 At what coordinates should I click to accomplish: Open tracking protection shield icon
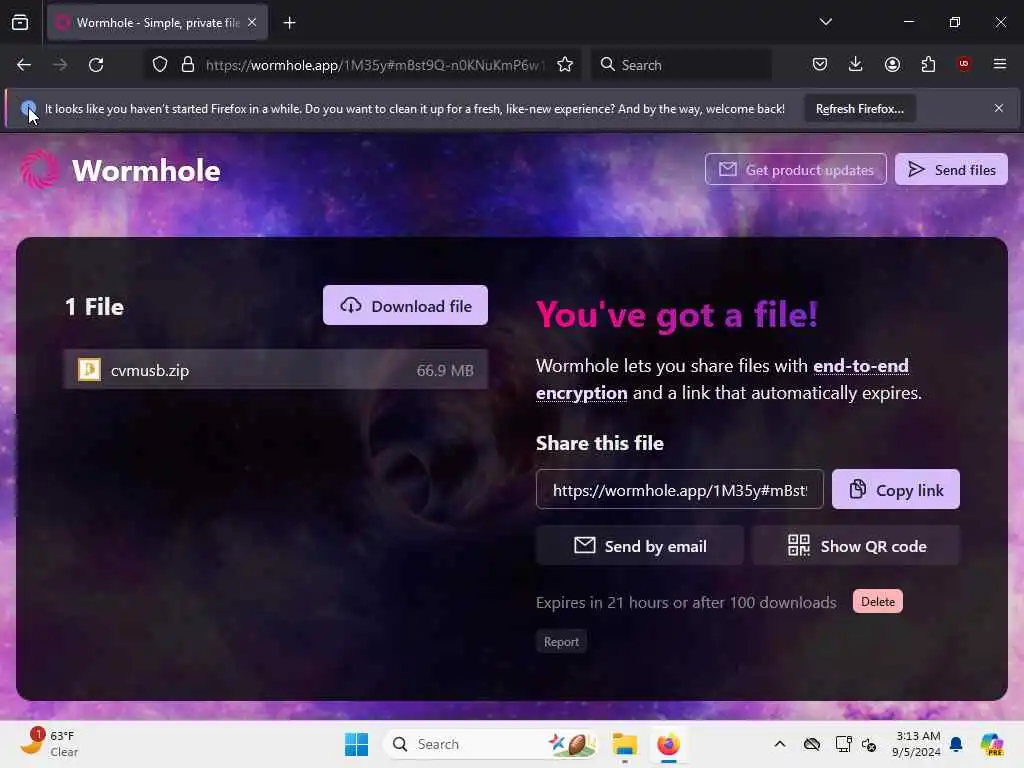click(x=160, y=65)
